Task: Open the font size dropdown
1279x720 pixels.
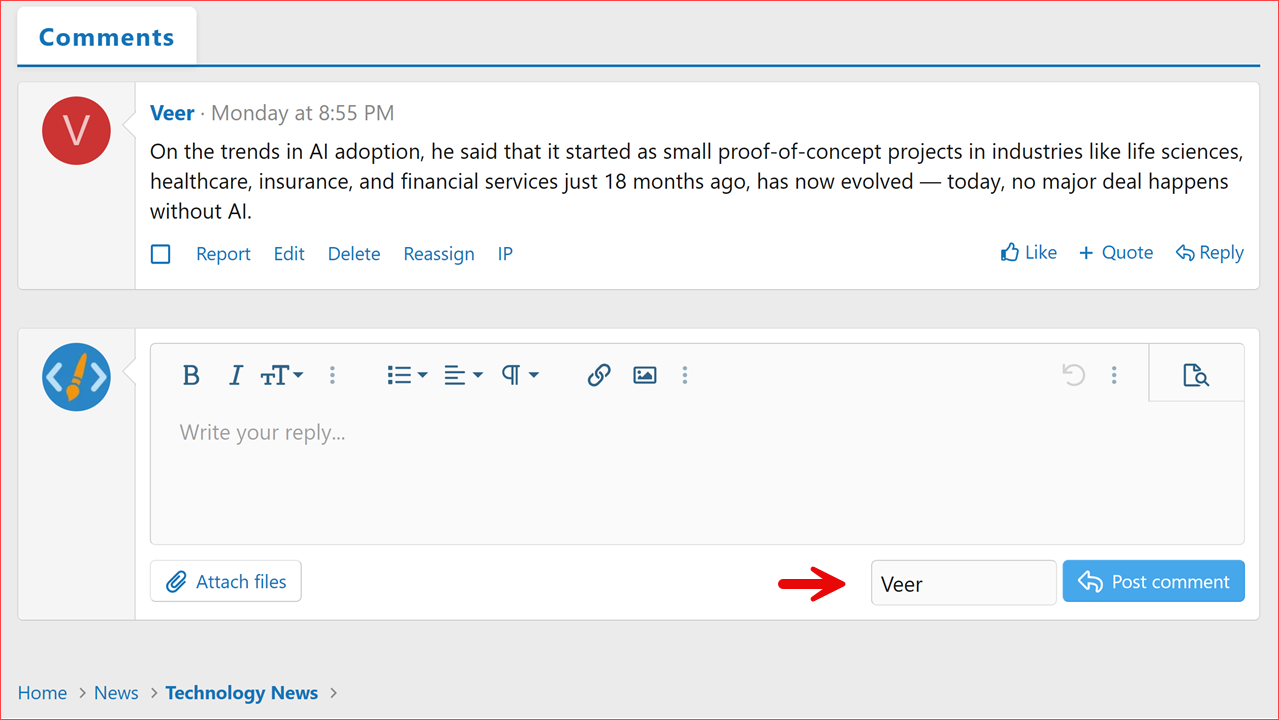Action: [x=281, y=375]
